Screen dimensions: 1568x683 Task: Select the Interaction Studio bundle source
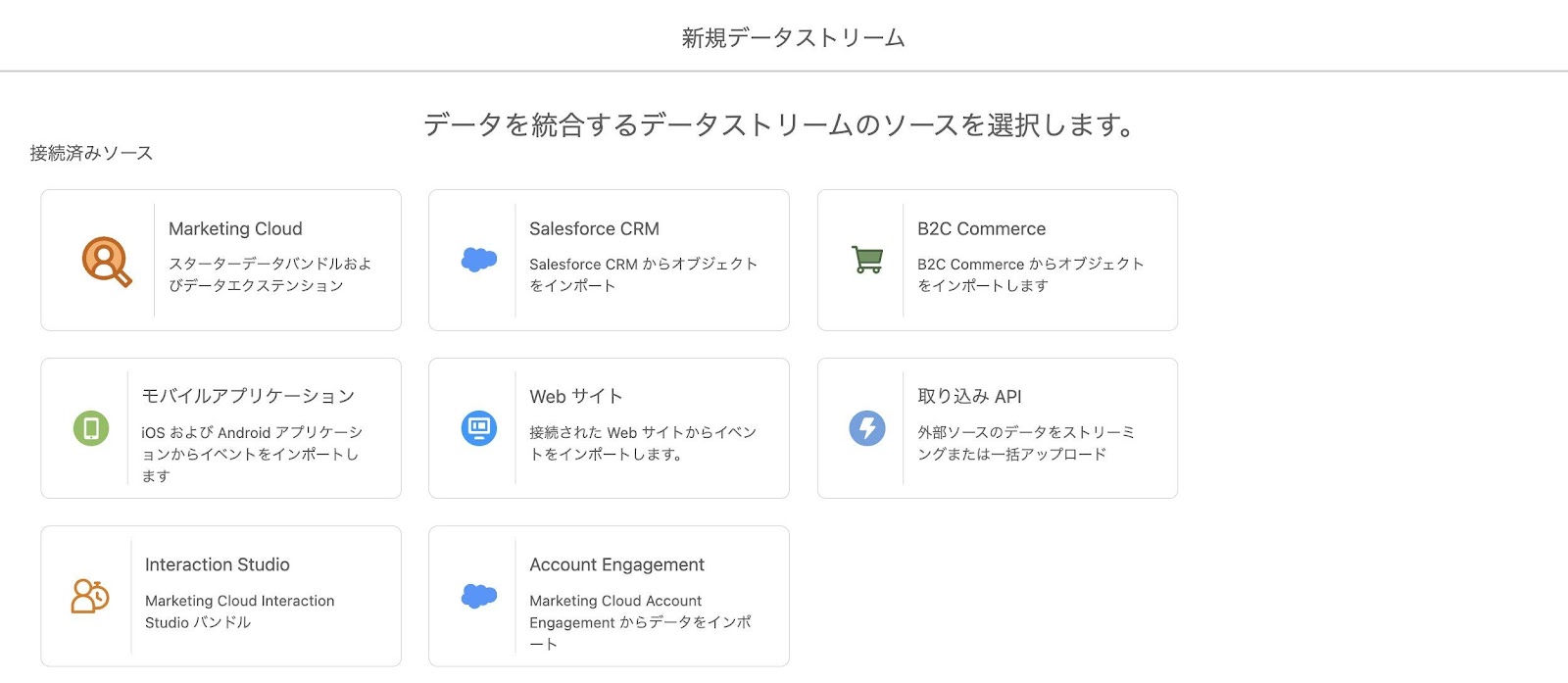coord(220,595)
